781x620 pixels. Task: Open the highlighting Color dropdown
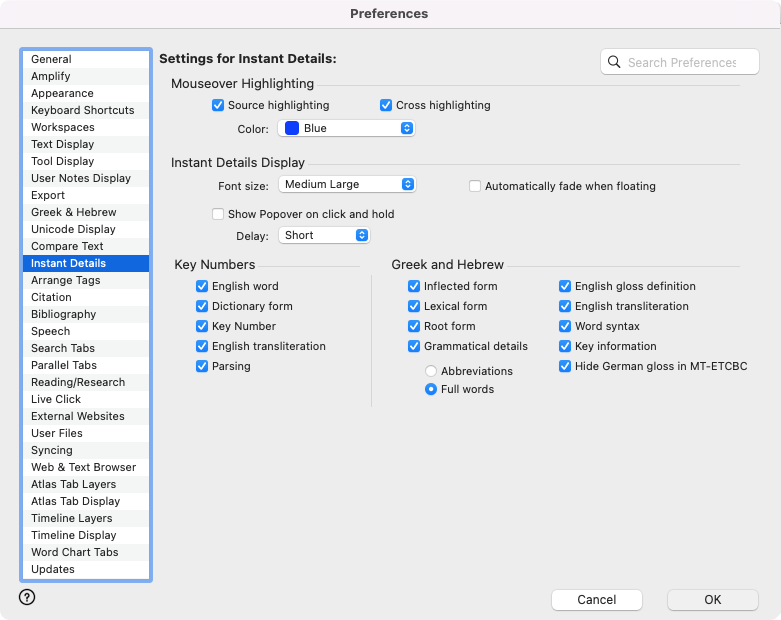point(346,128)
